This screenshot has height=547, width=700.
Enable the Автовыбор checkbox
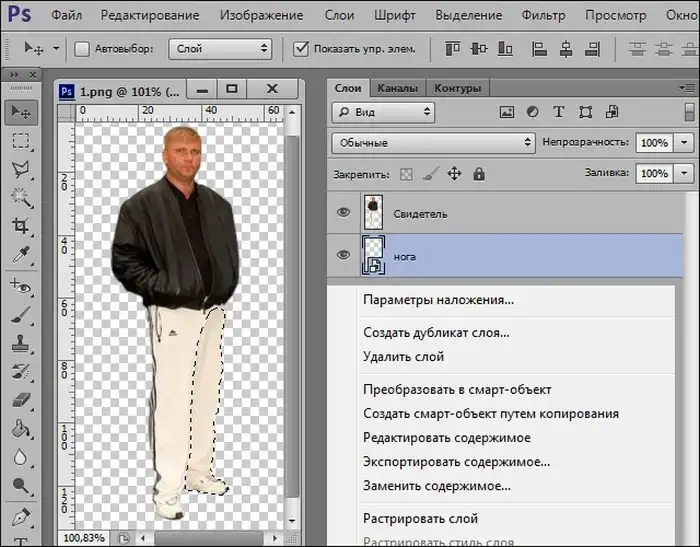(82, 49)
